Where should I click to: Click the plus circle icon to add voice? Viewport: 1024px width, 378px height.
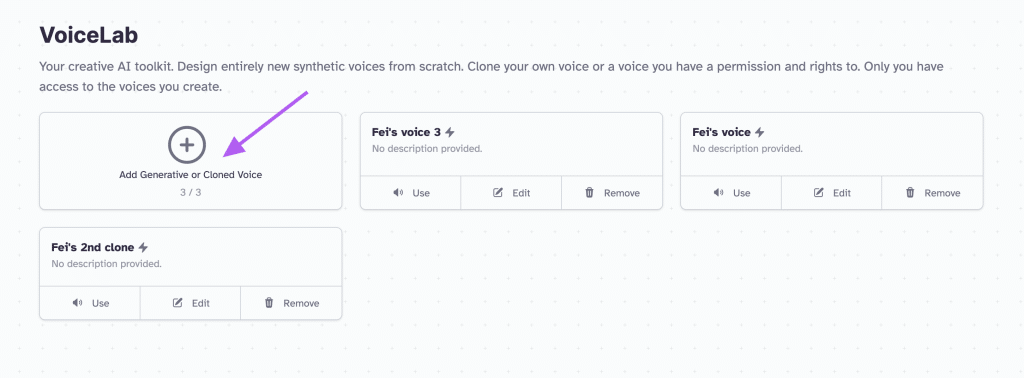(187, 145)
